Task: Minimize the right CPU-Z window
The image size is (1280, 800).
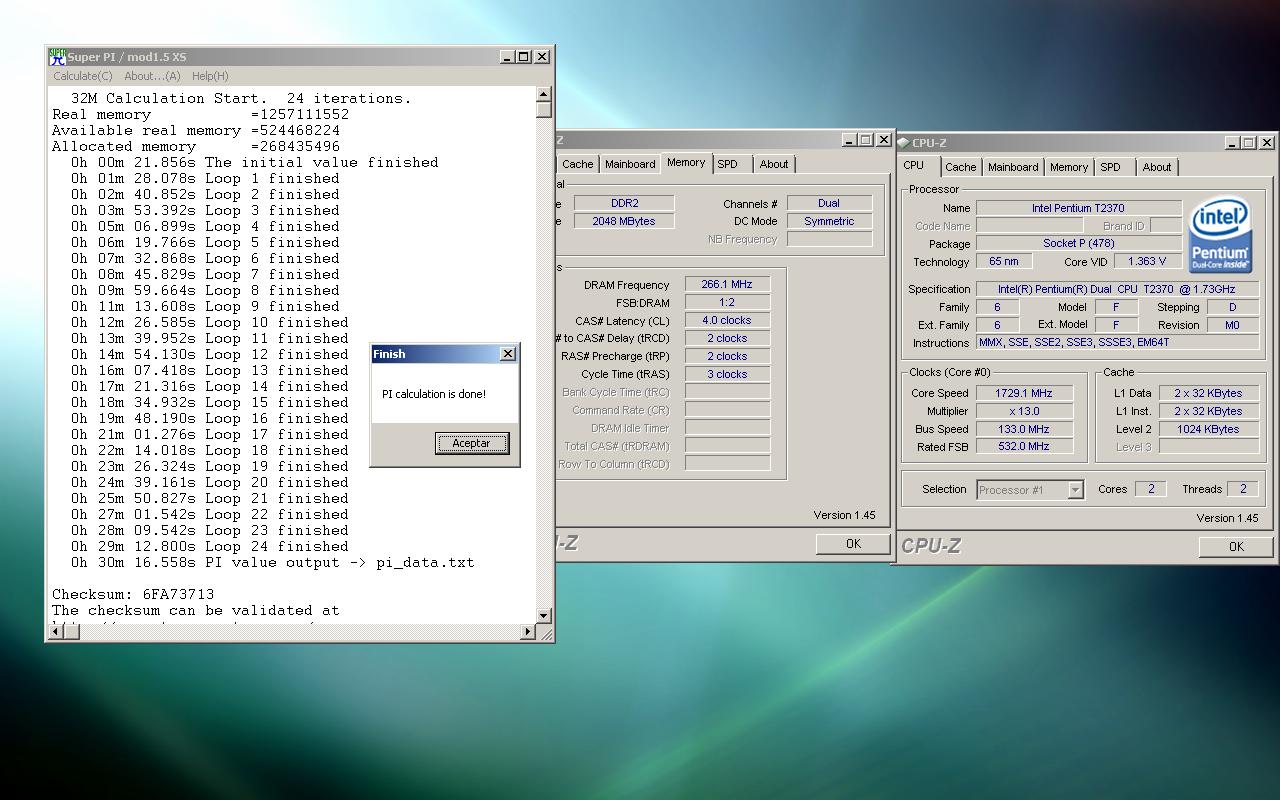Action: tap(1232, 143)
